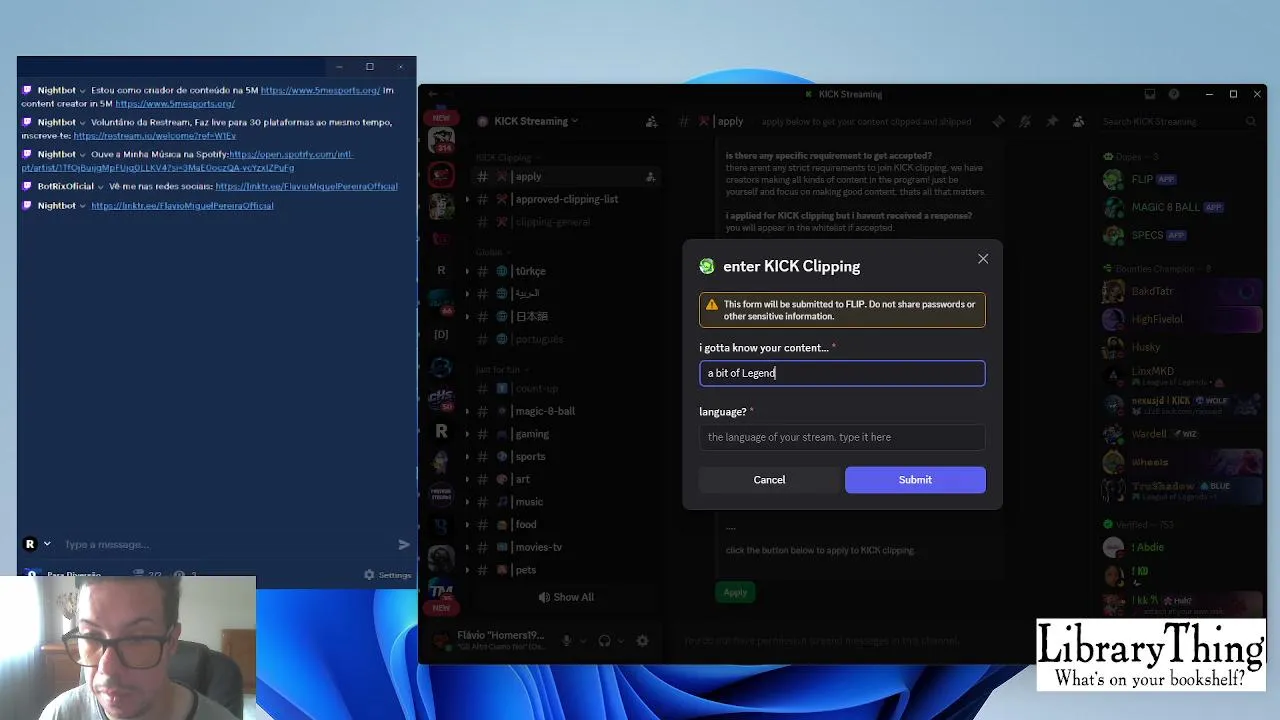1280x720 pixels.
Task: Select MAGIC 8 BALL app member
Action: click(x=1180, y=207)
